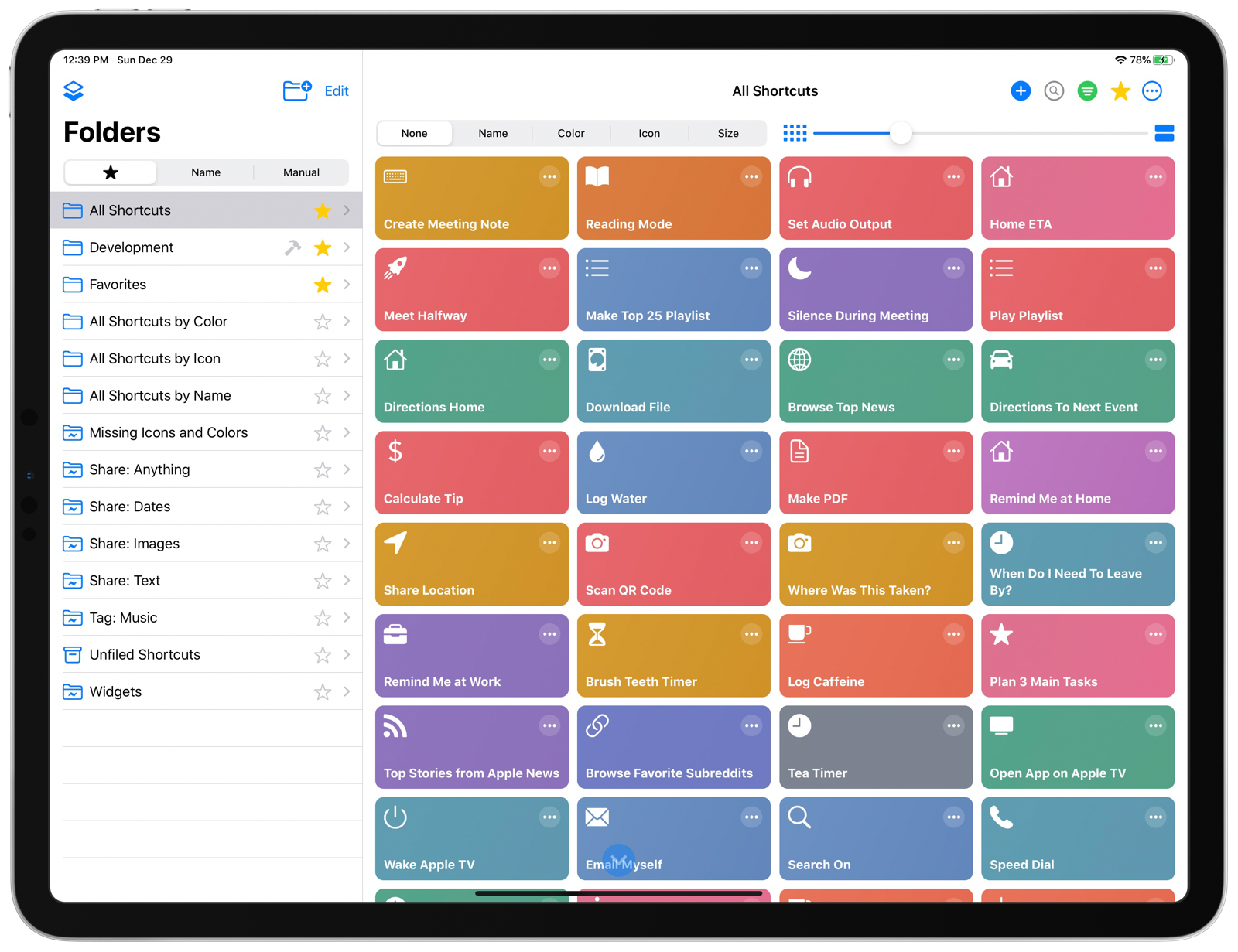The width and height of the screenshot is (1238, 952).
Task: Expand Widgets folder chevron
Action: [347, 692]
